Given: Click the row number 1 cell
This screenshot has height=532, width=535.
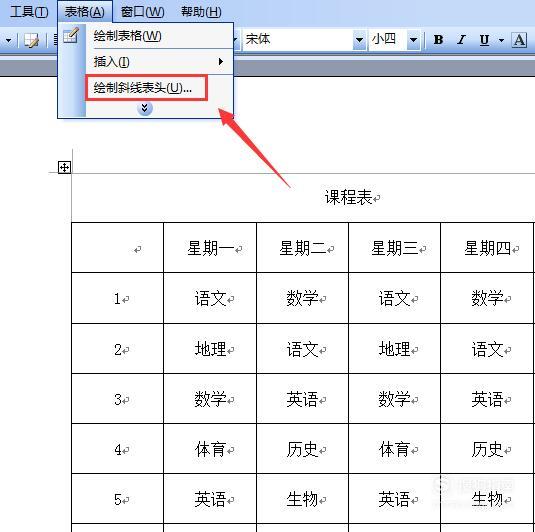Looking at the screenshot, I should [x=117, y=298].
